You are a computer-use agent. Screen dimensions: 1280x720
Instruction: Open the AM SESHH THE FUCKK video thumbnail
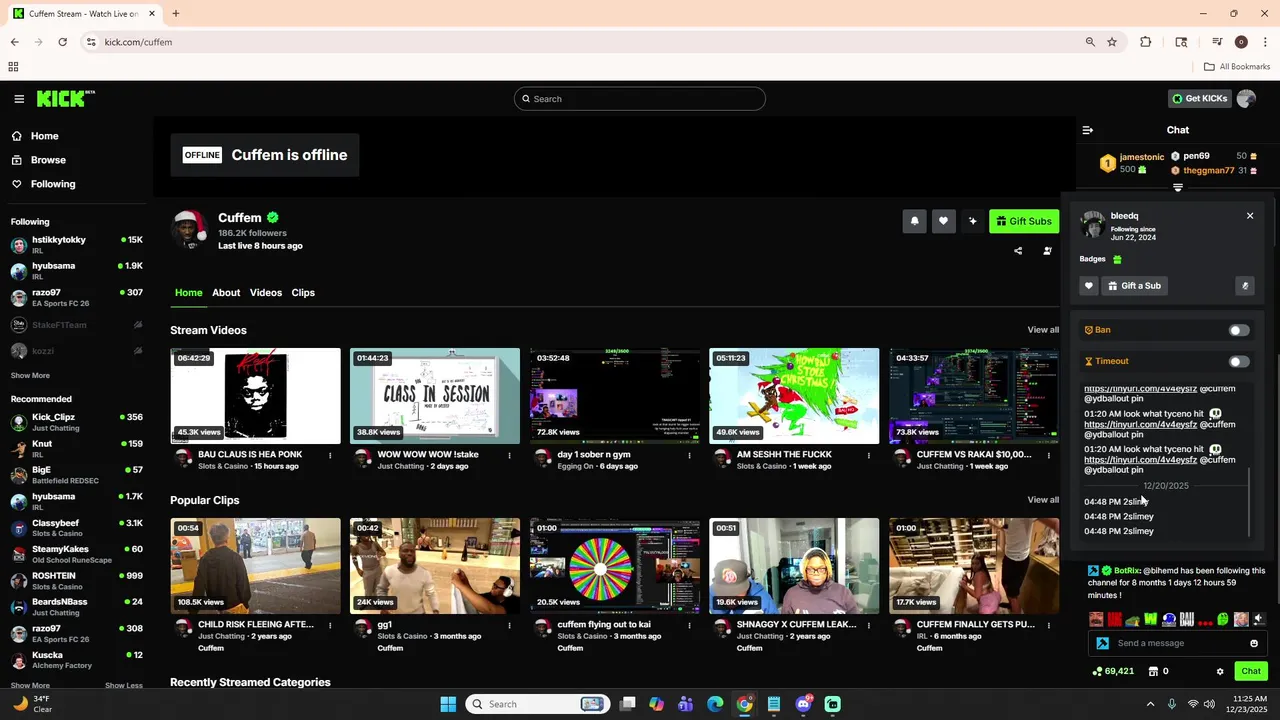[x=794, y=396]
